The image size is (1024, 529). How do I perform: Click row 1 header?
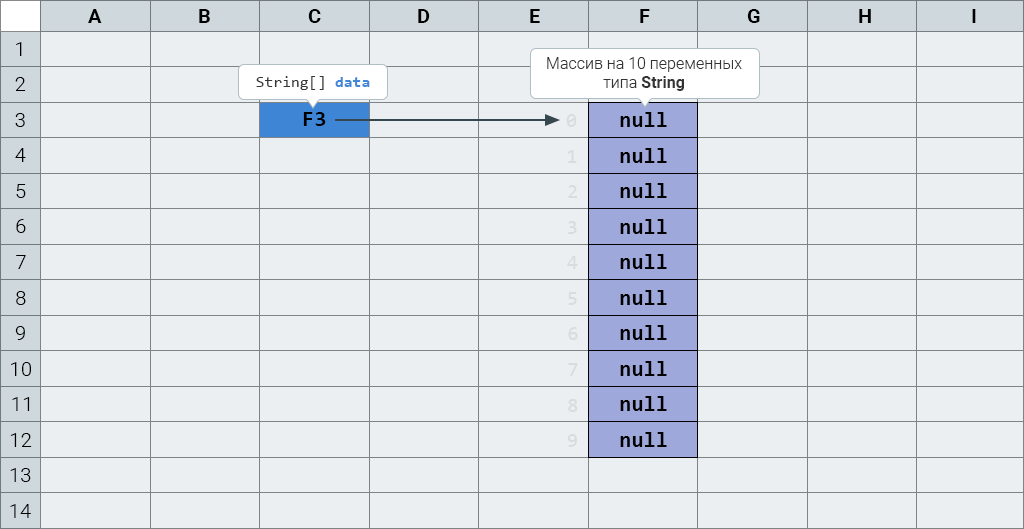[20, 50]
